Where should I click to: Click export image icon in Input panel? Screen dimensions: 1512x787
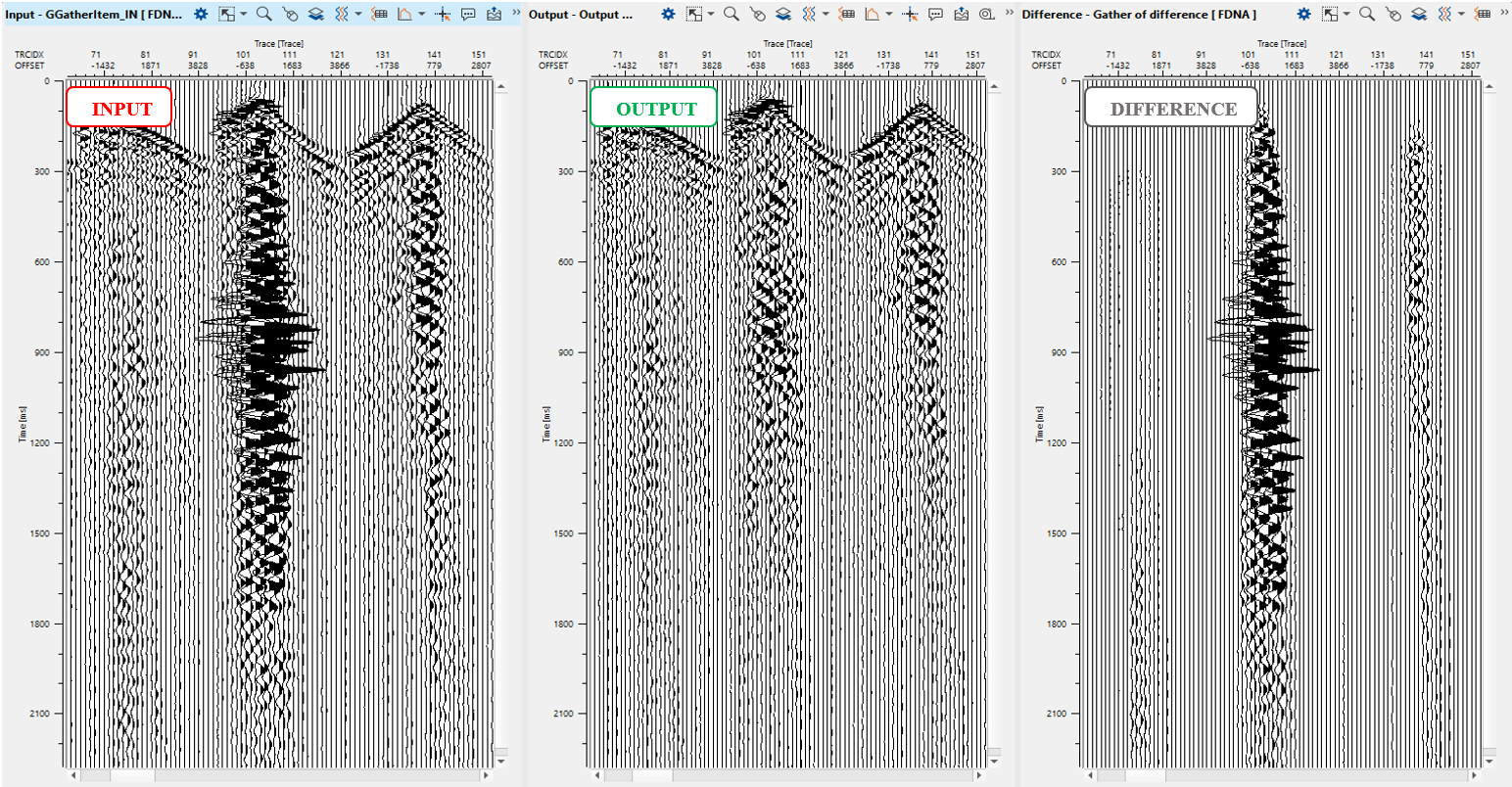point(493,14)
